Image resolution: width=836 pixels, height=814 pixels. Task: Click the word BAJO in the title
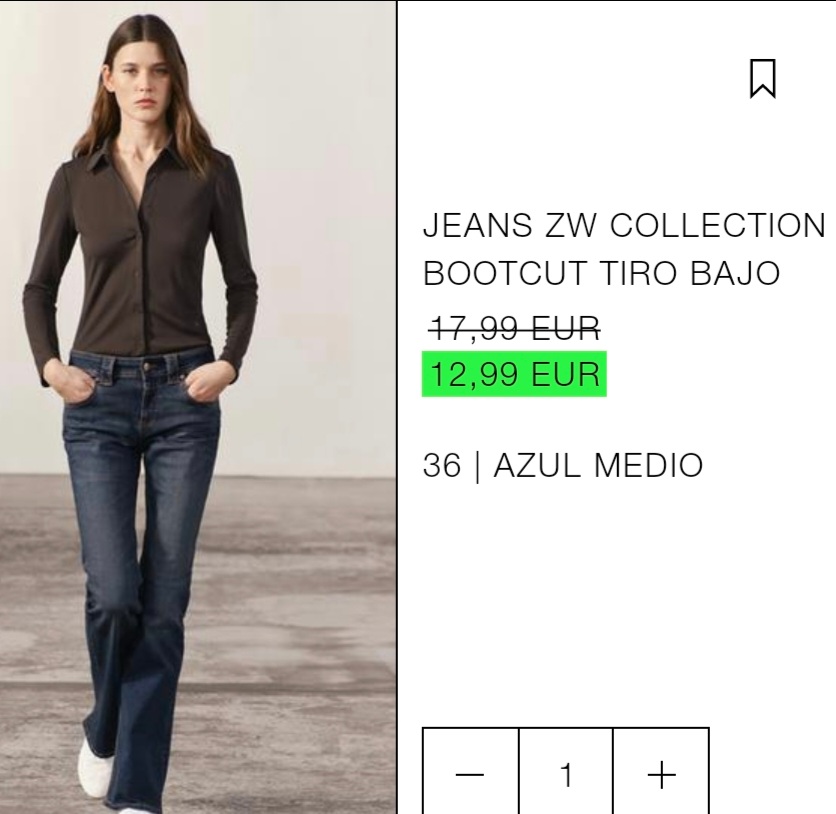coord(735,273)
